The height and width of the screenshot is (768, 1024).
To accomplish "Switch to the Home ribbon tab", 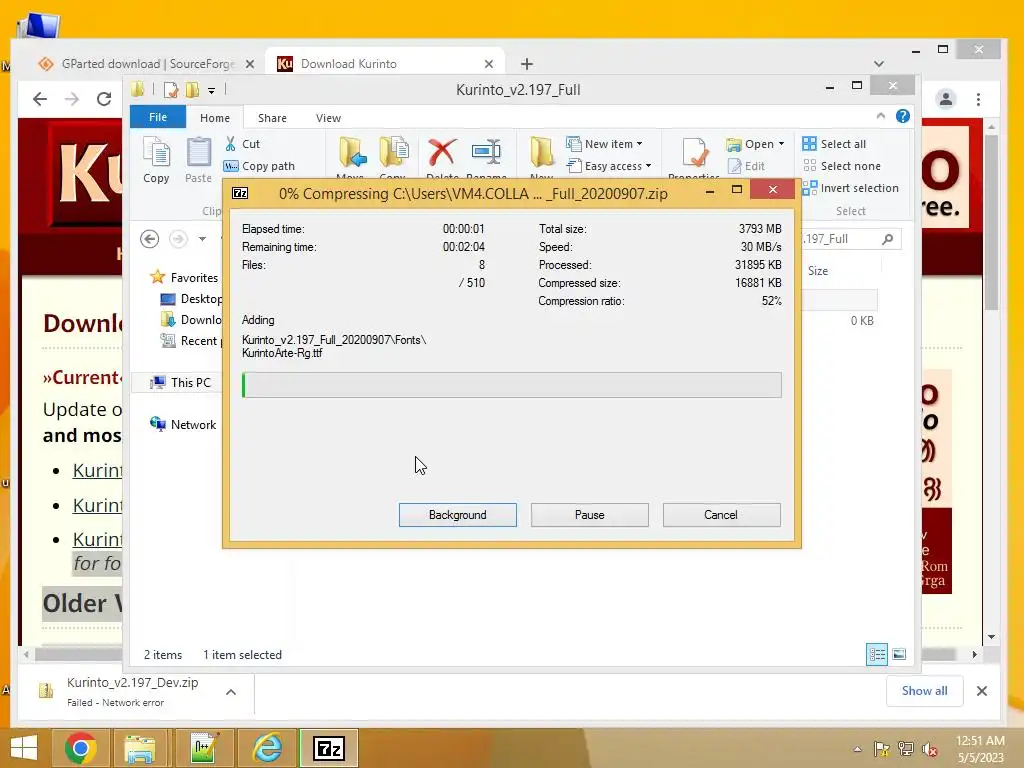I will pos(215,118).
